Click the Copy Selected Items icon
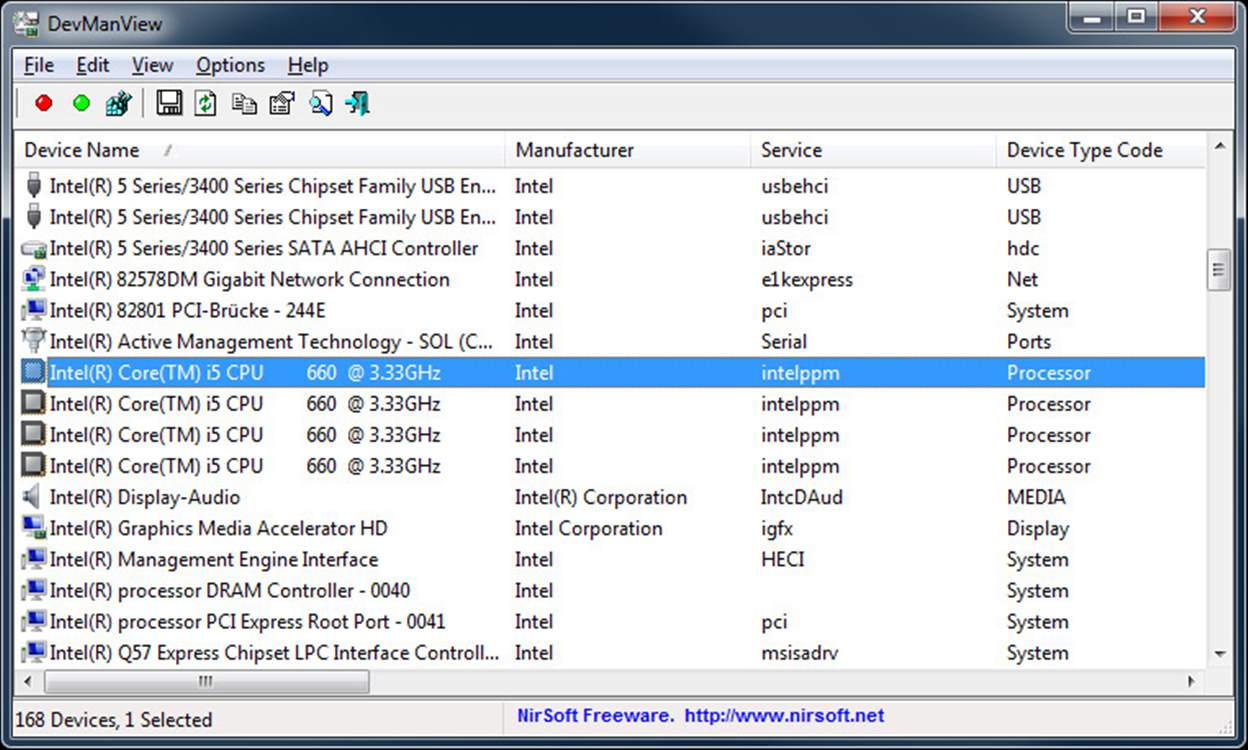 244,103
